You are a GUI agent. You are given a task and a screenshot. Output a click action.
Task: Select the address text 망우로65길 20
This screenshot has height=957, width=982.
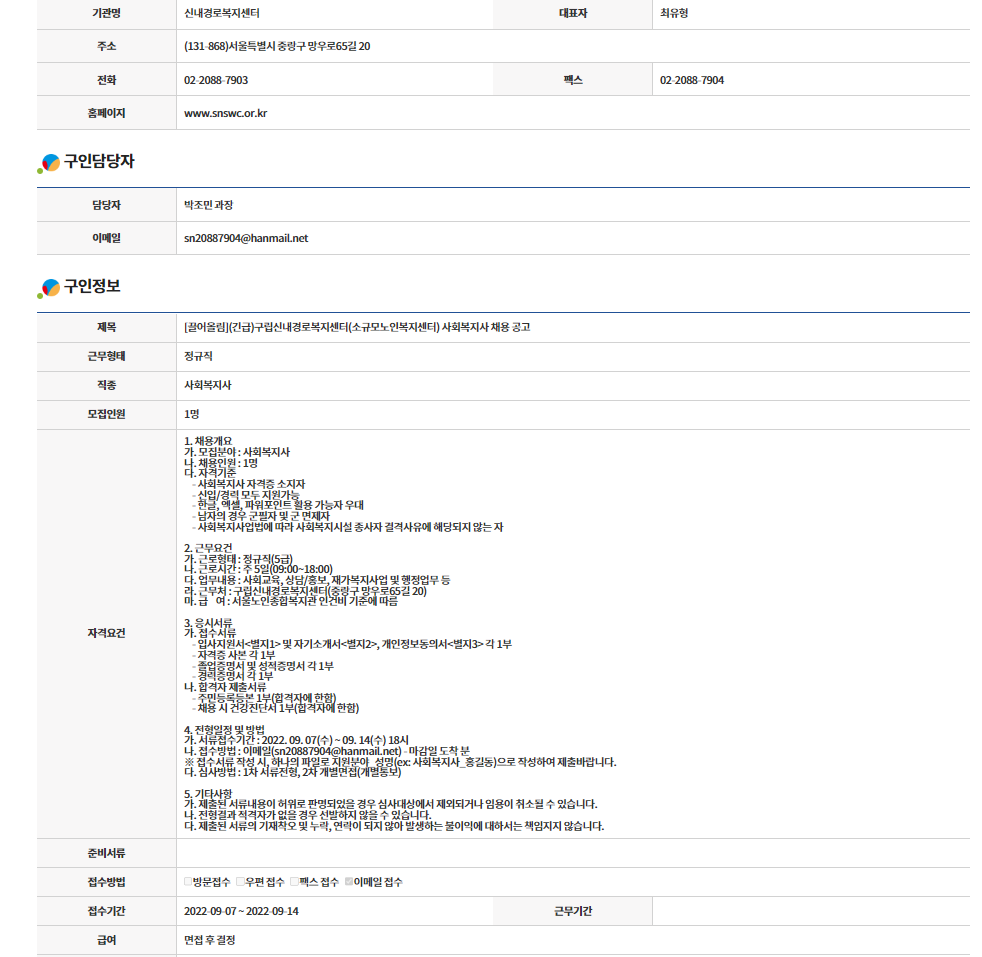point(339,46)
